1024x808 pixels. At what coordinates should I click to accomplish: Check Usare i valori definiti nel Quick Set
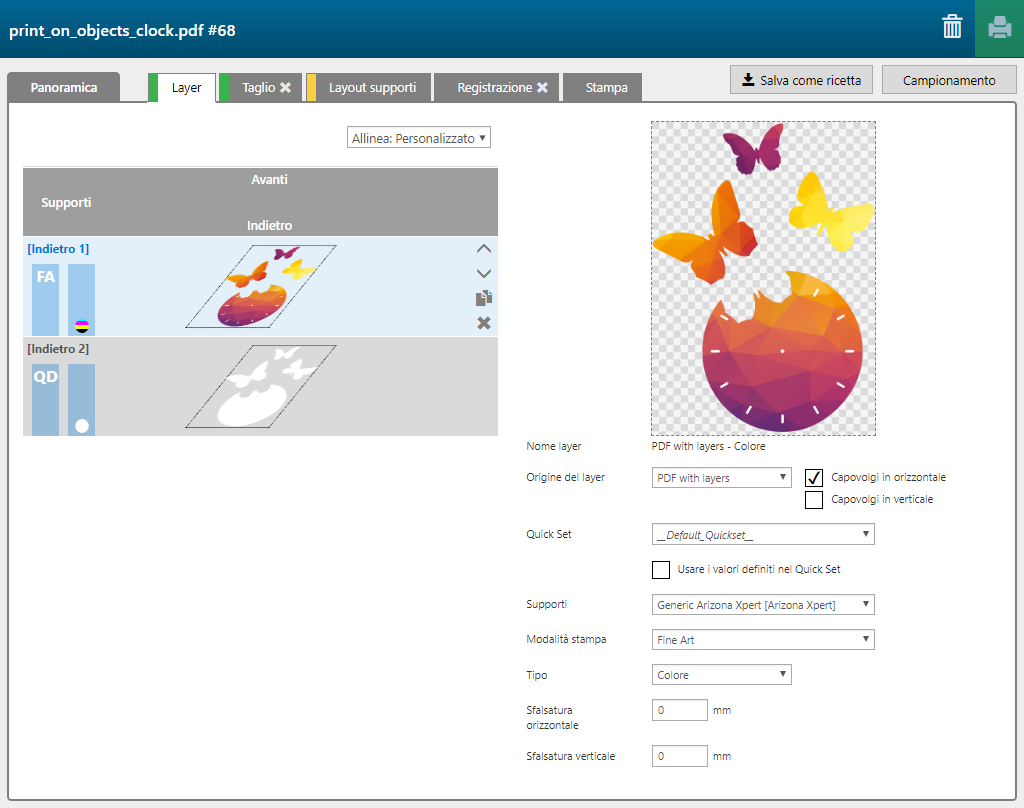pos(661,570)
